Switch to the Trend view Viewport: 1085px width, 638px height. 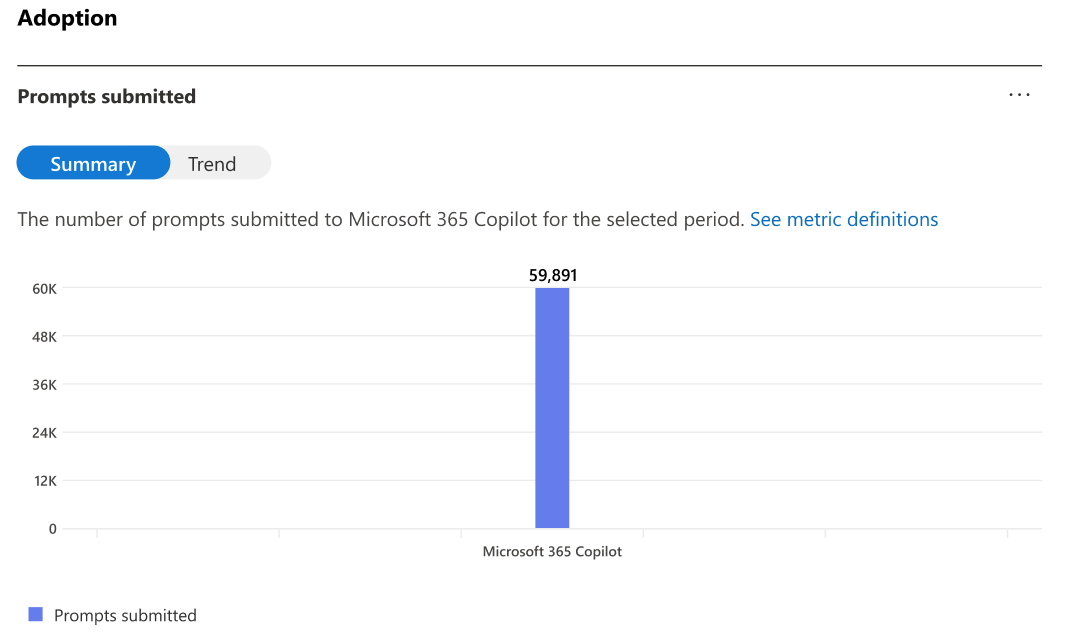tap(212, 164)
